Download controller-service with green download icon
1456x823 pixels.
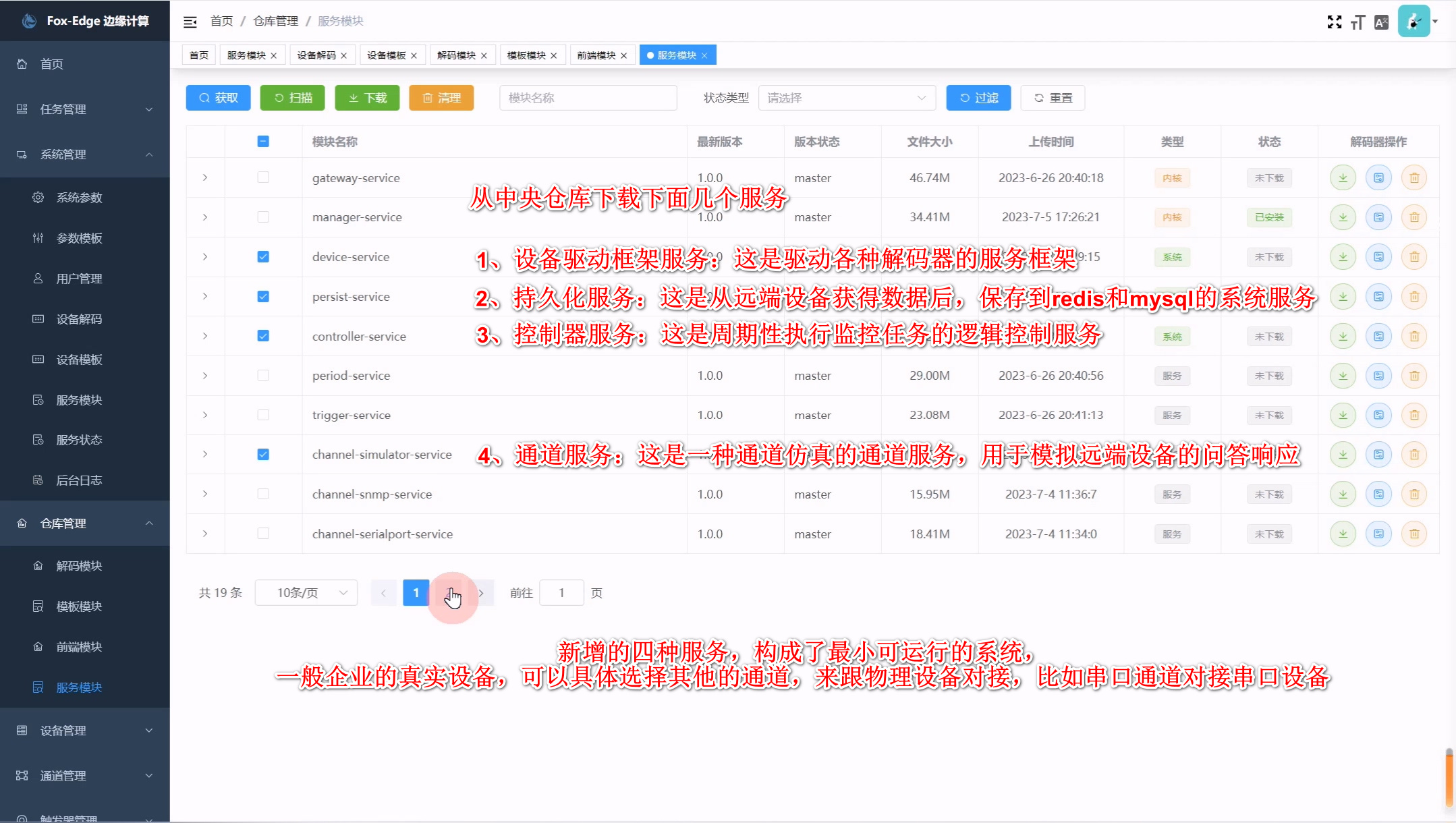click(1343, 336)
